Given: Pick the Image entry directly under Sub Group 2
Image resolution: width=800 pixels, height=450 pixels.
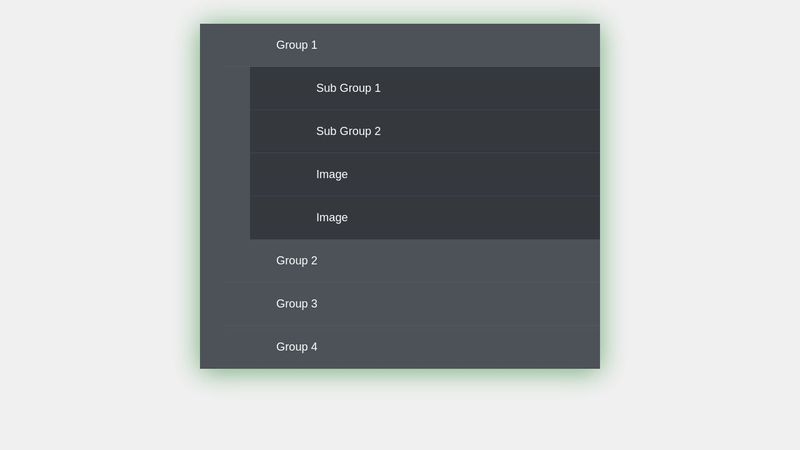Looking at the screenshot, I should [x=425, y=174].
